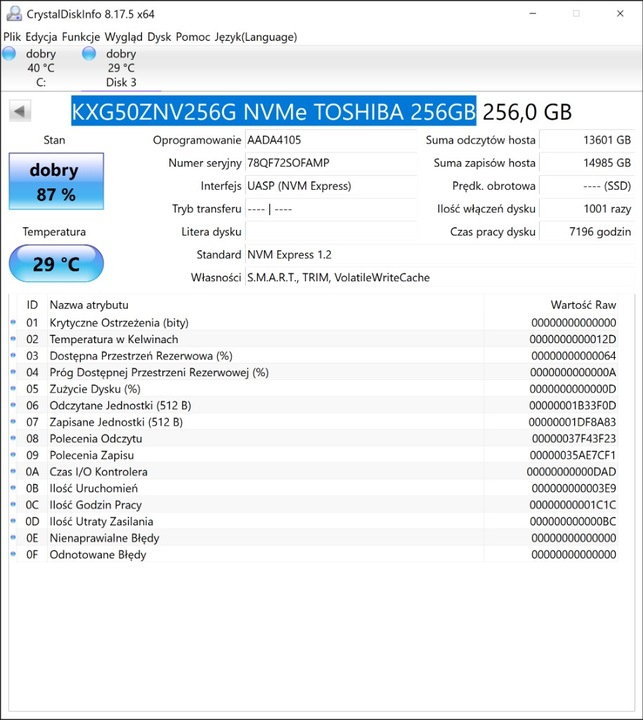Open the Pomoc menu
Image resolution: width=643 pixels, height=720 pixels.
[193, 37]
